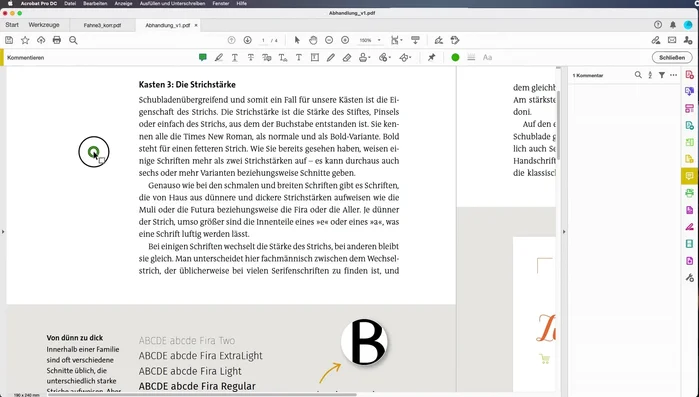Image resolution: width=699 pixels, height=397 pixels.
Task: Open Ausfüllen und Unterschreiben menu
Action: [x=173, y=3]
